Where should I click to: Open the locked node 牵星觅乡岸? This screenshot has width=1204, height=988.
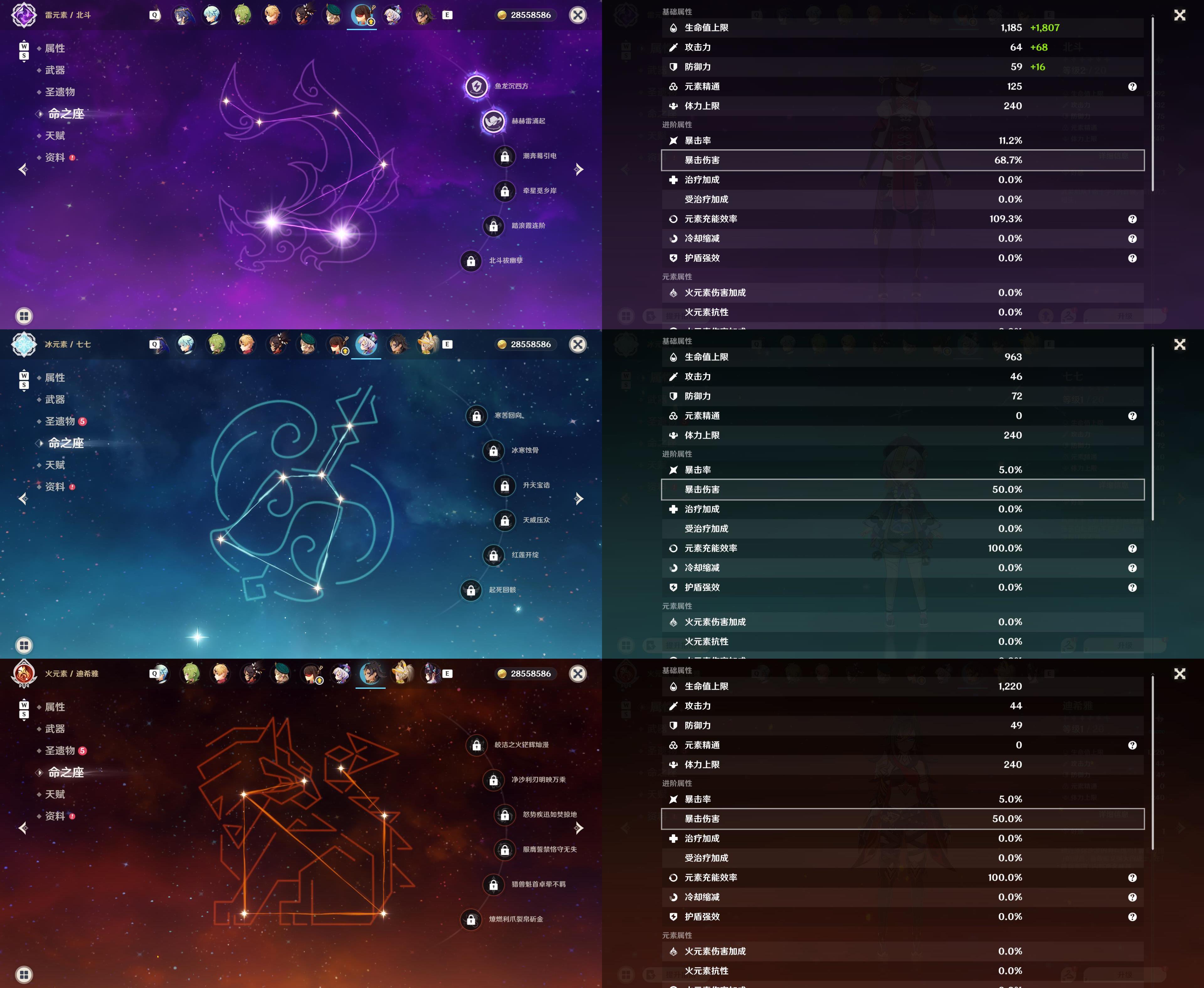505,191
